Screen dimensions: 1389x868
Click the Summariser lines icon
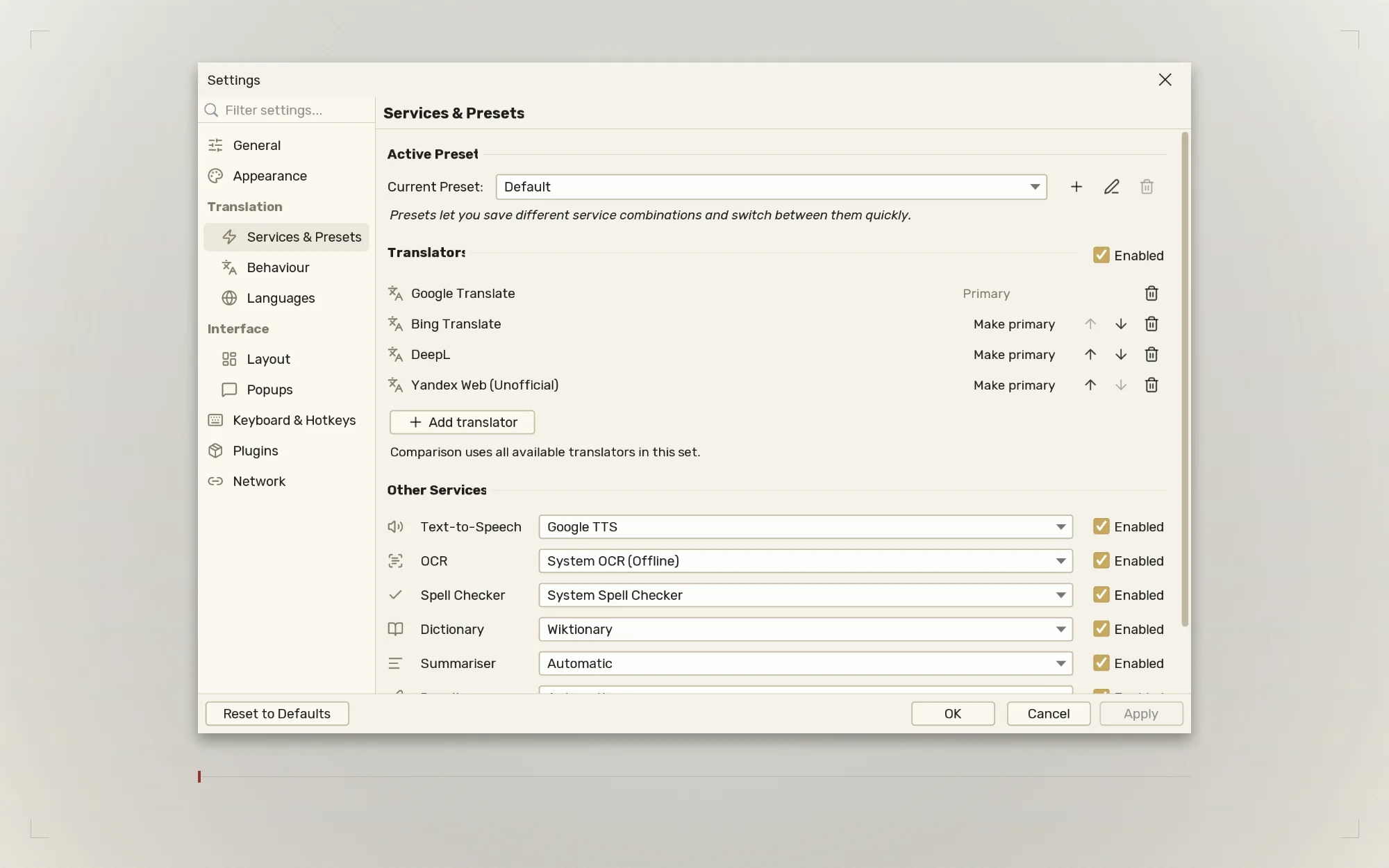[395, 664]
